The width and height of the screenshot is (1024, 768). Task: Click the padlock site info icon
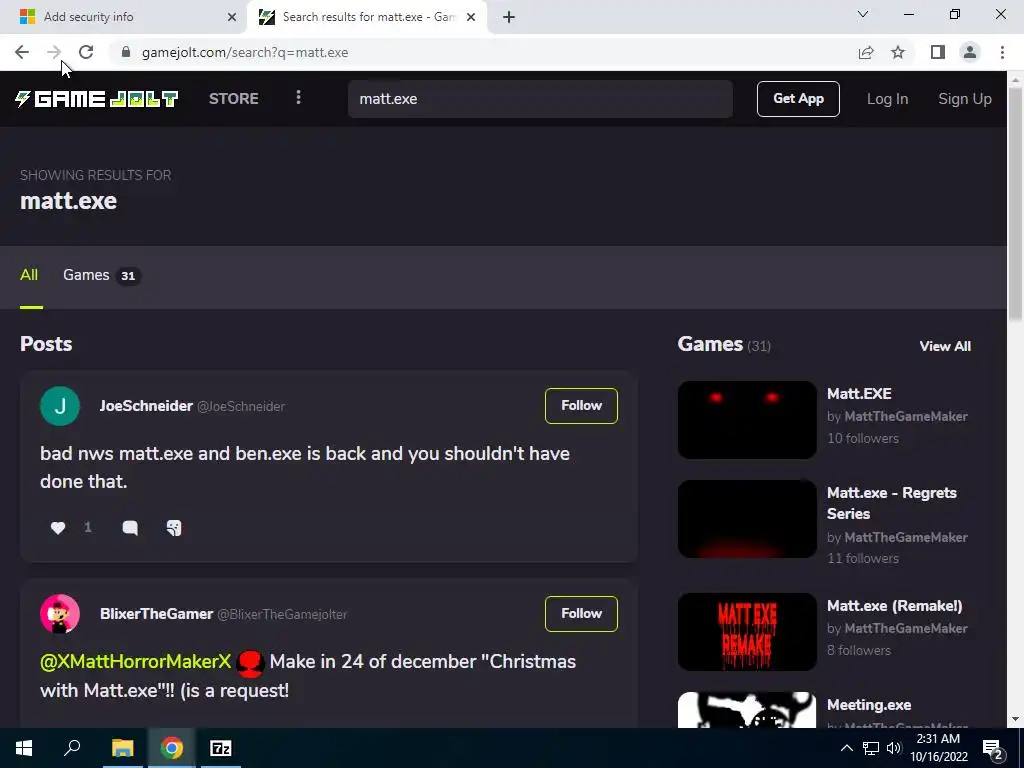(126, 52)
